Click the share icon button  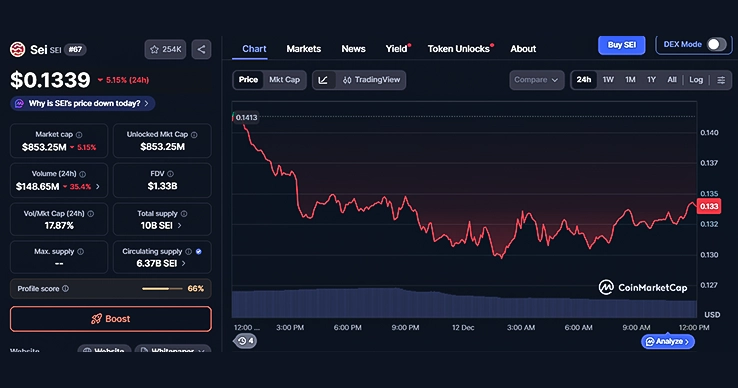[201, 49]
